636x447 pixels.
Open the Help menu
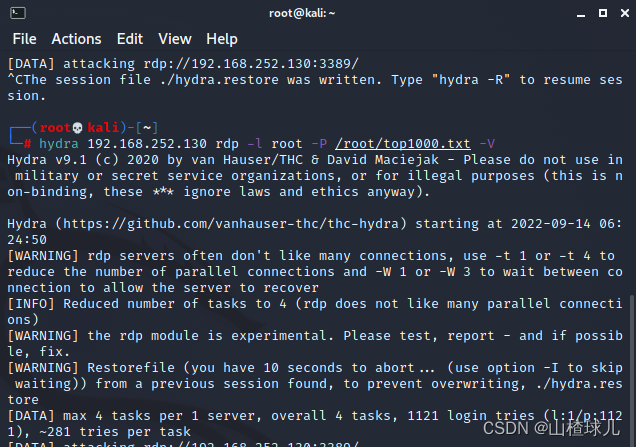pos(222,39)
